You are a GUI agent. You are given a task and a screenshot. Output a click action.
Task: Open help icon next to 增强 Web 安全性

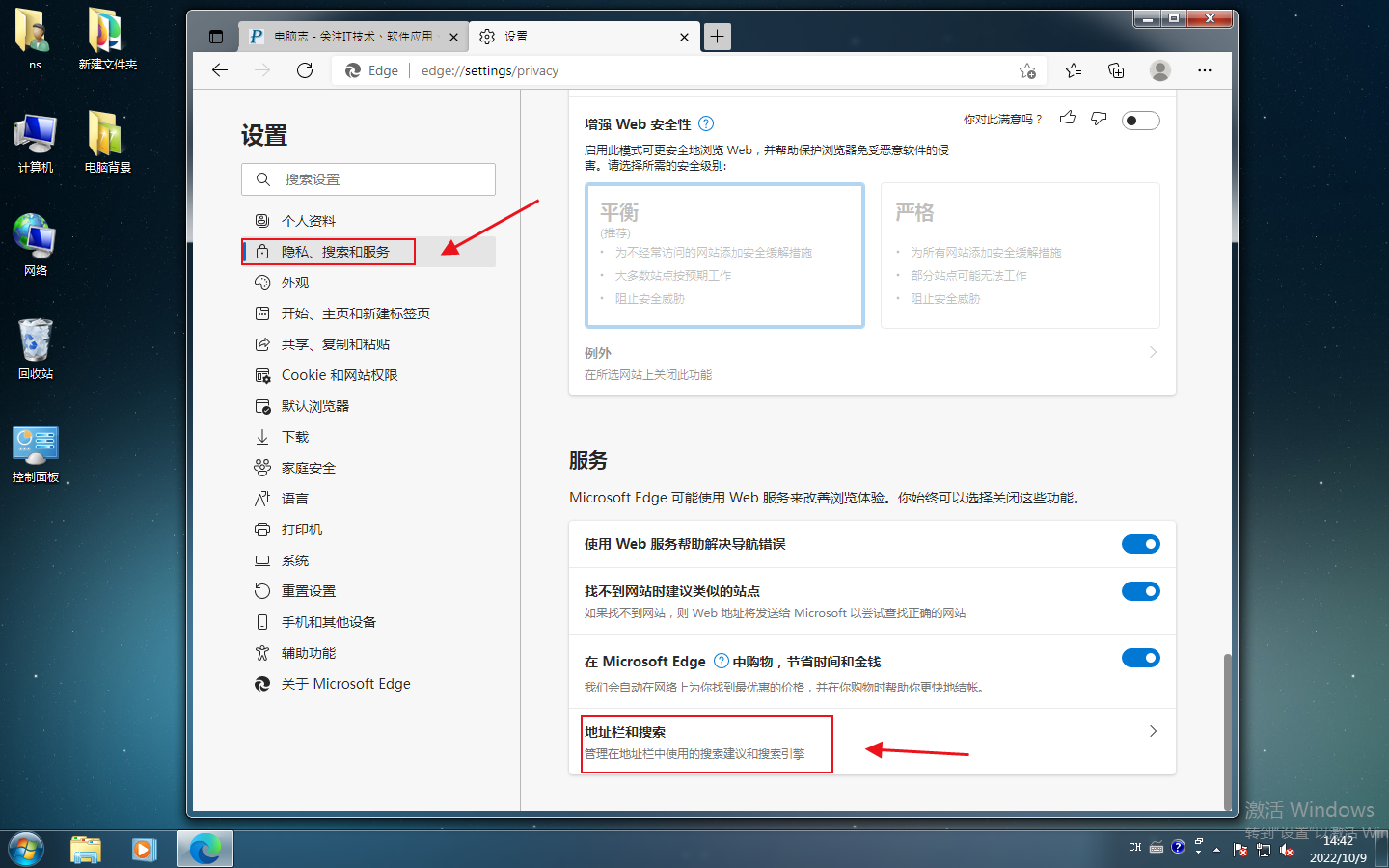pyautogui.click(x=706, y=123)
